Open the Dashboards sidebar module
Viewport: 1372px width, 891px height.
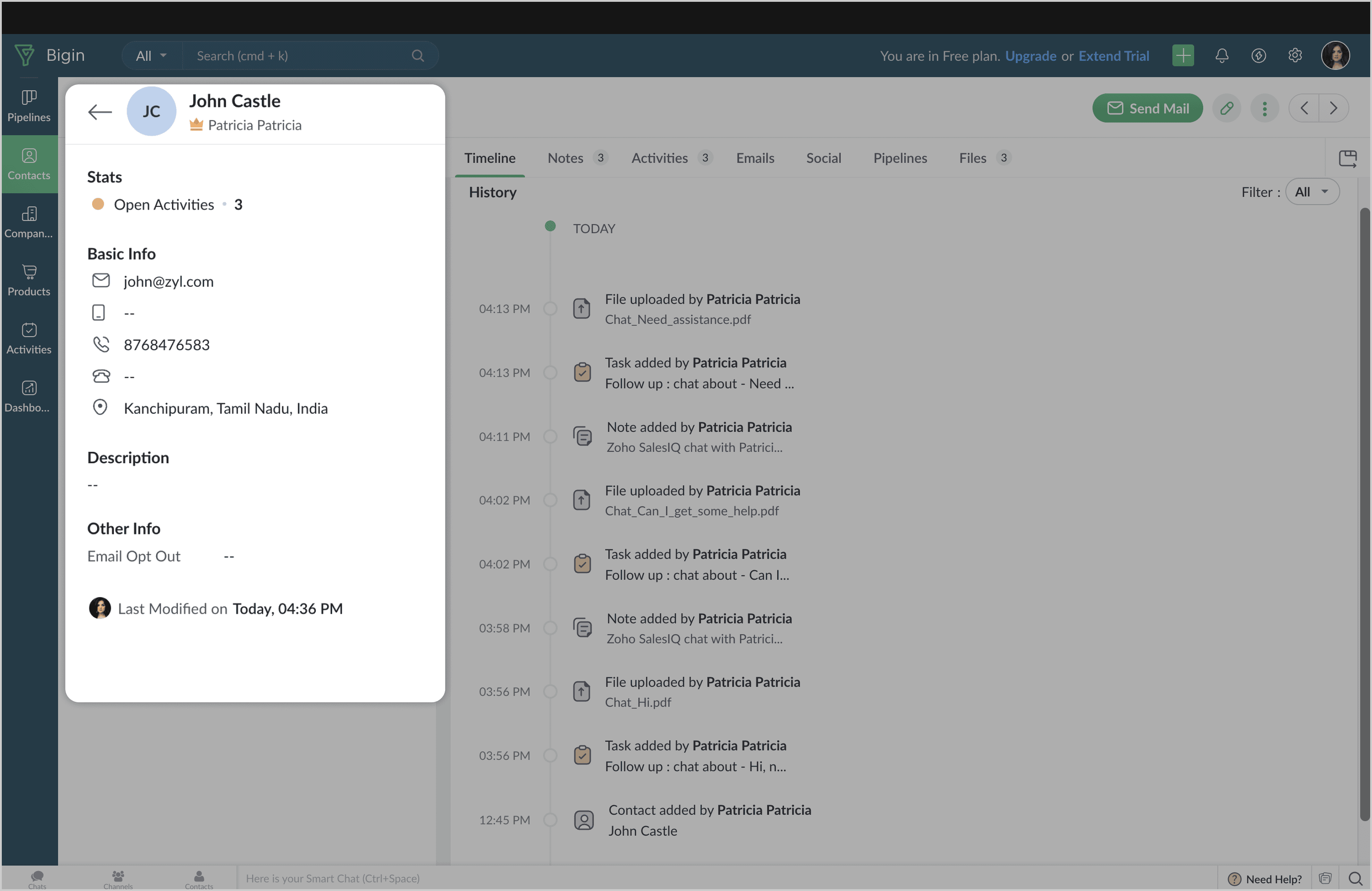(x=29, y=397)
